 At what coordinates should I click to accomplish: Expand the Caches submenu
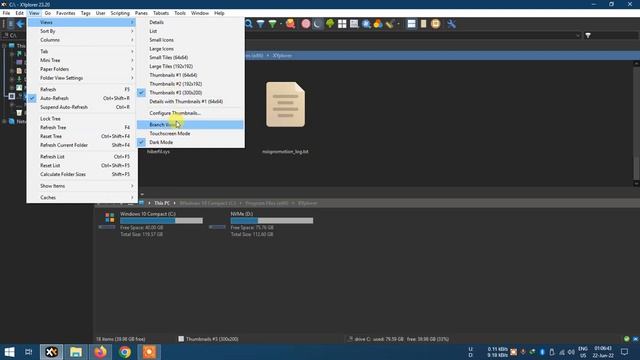[82, 198]
